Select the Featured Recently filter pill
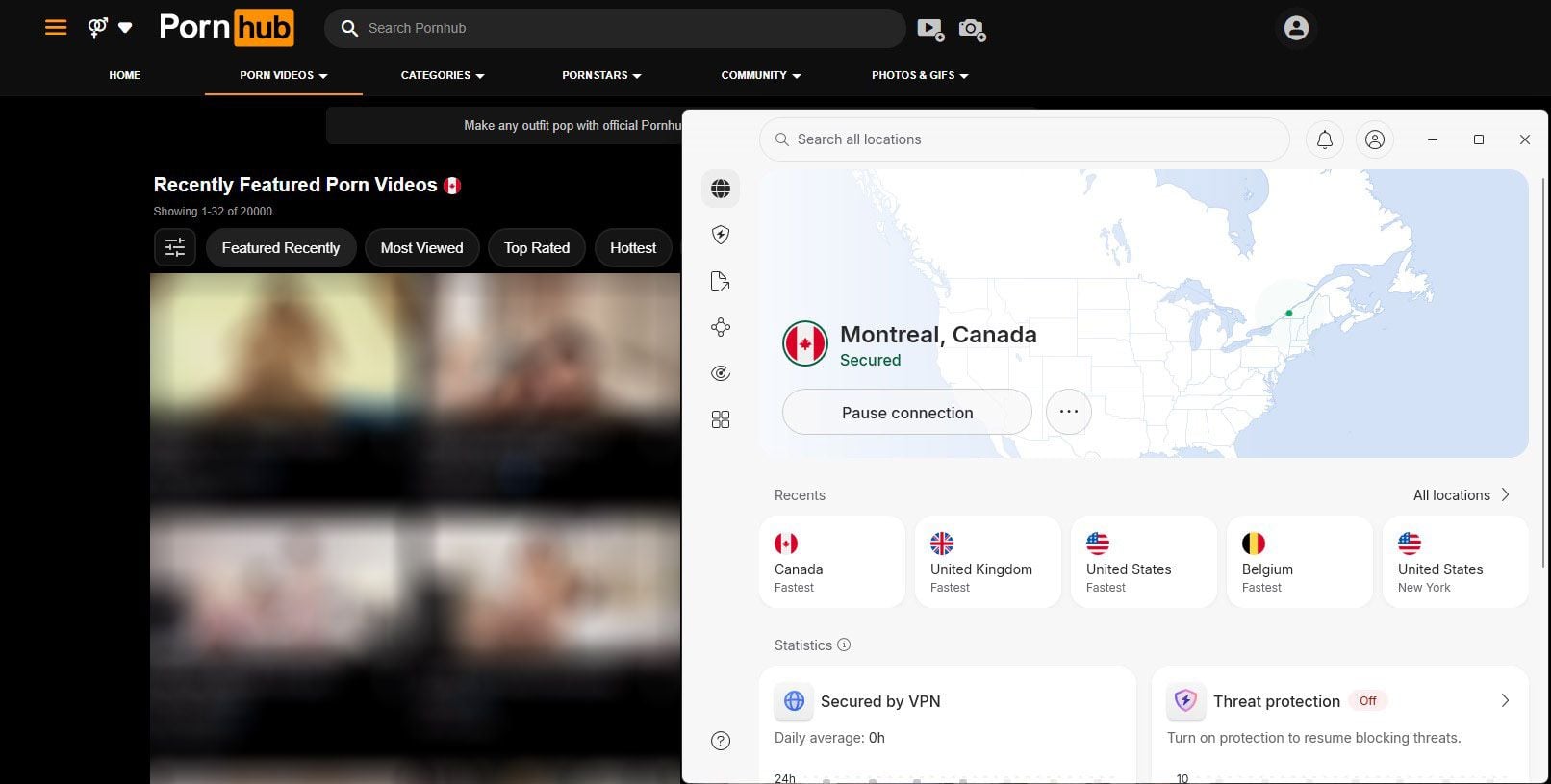The height and width of the screenshot is (784, 1551). [x=281, y=247]
